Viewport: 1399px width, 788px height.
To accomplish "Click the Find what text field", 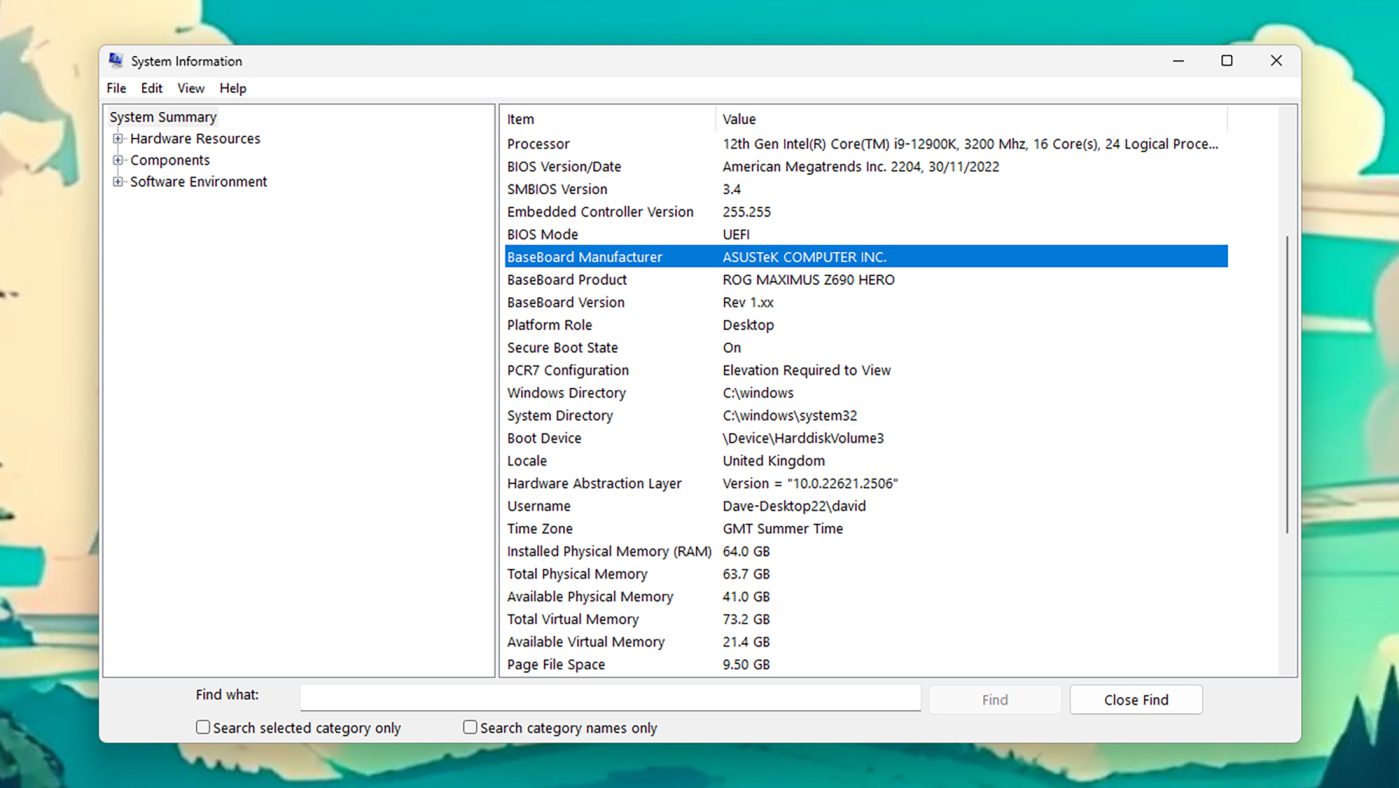I will [x=610, y=697].
